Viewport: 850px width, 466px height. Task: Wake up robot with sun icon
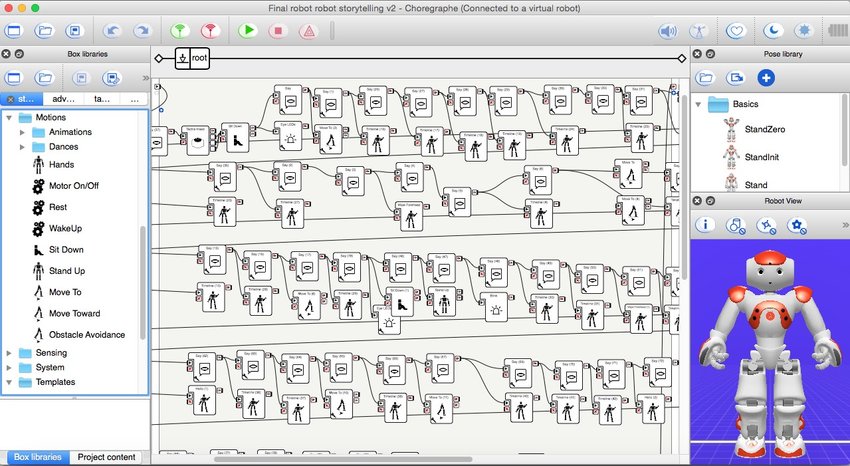804,31
